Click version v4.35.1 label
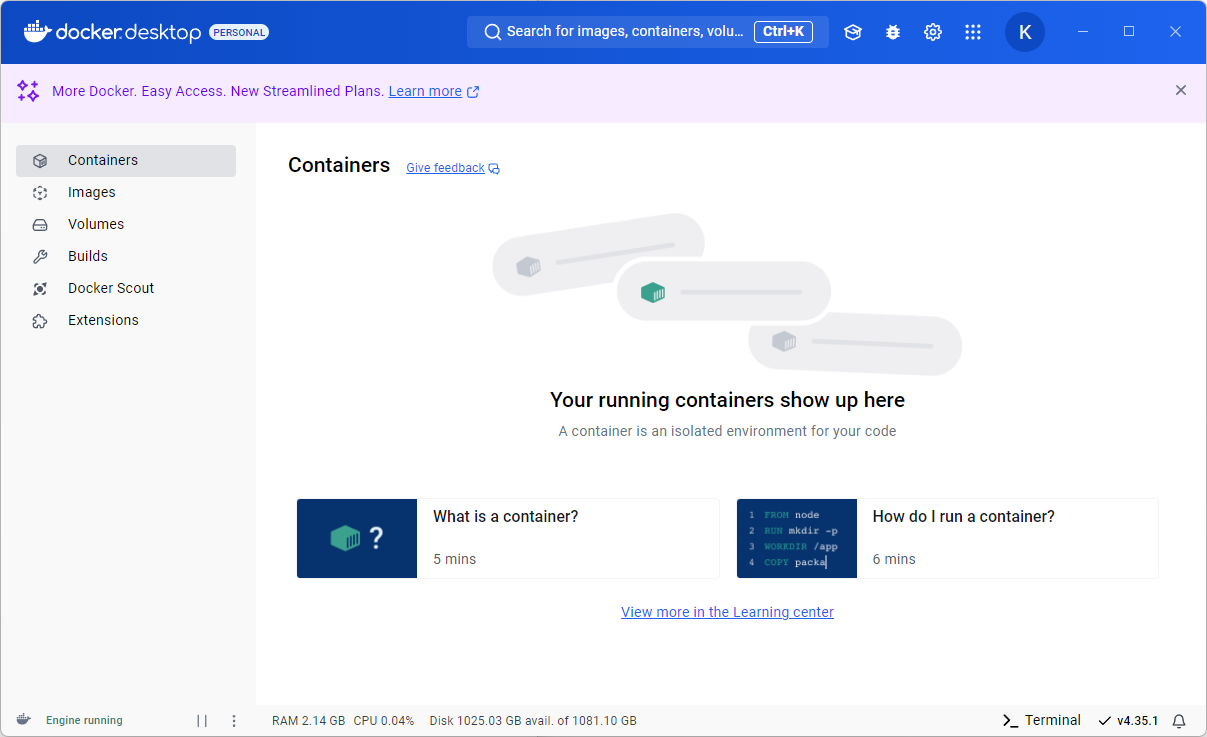 (1137, 721)
